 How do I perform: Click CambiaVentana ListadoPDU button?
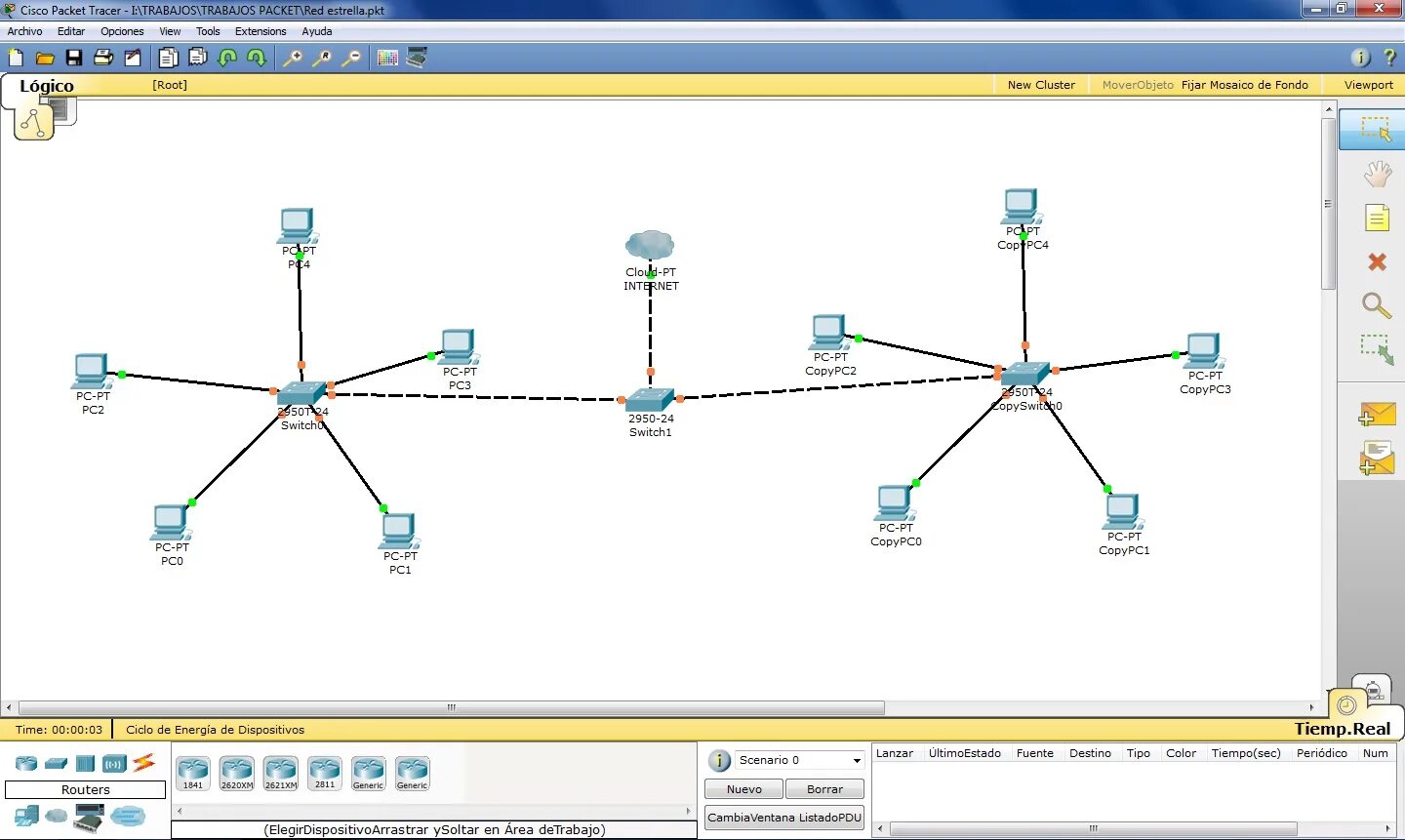coord(784,818)
